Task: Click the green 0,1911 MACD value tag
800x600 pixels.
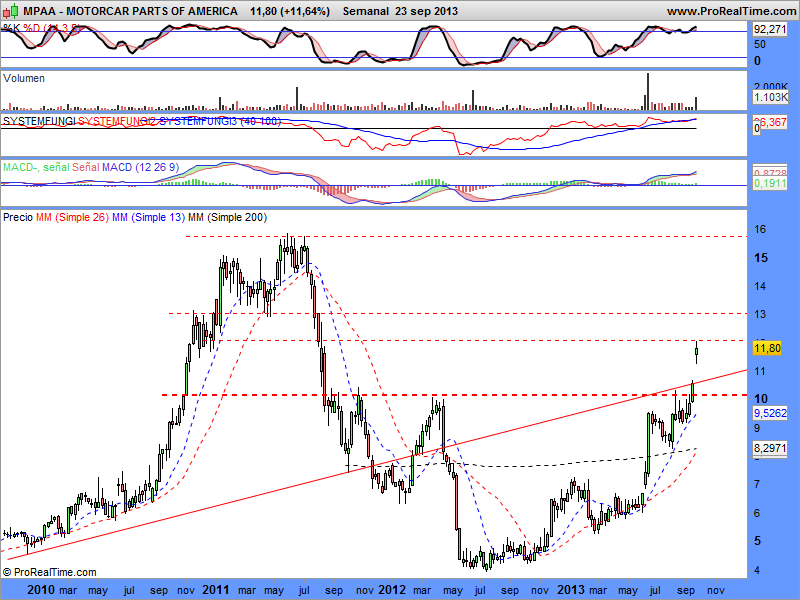Action: pos(770,183)
